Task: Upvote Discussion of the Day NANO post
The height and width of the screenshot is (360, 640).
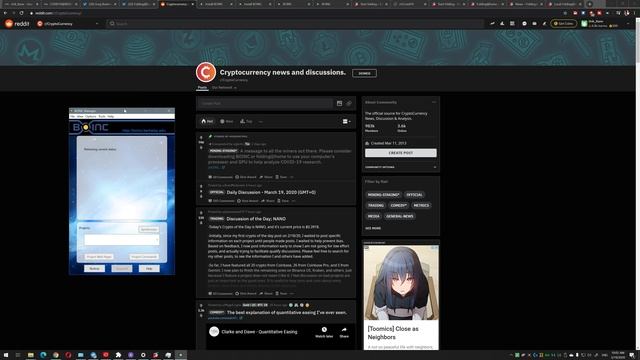Action: (201, 213)
